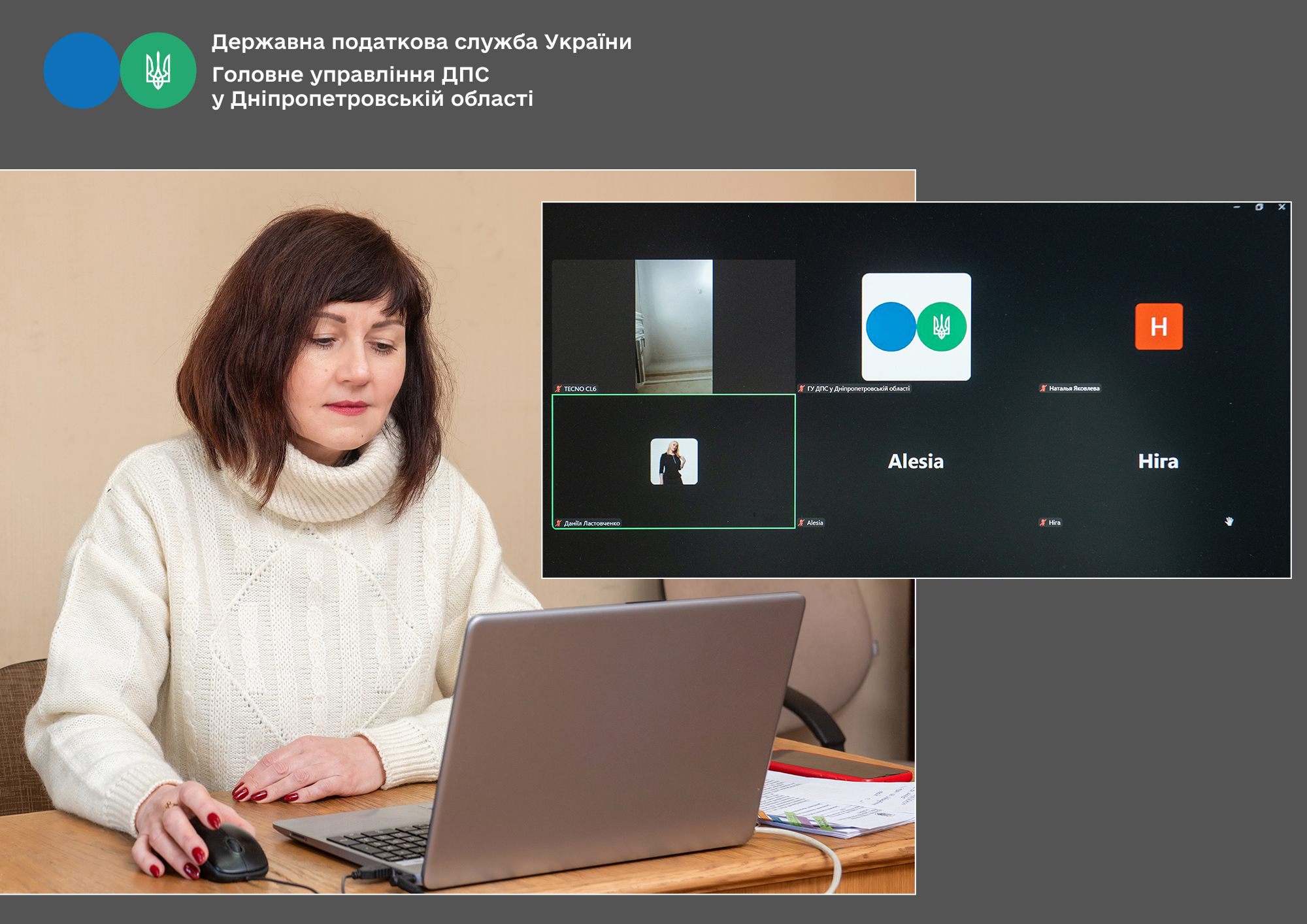Minimize the video meeting window
The image size is (1307, 924).
pyautogui.click(x=1236, y=207)
